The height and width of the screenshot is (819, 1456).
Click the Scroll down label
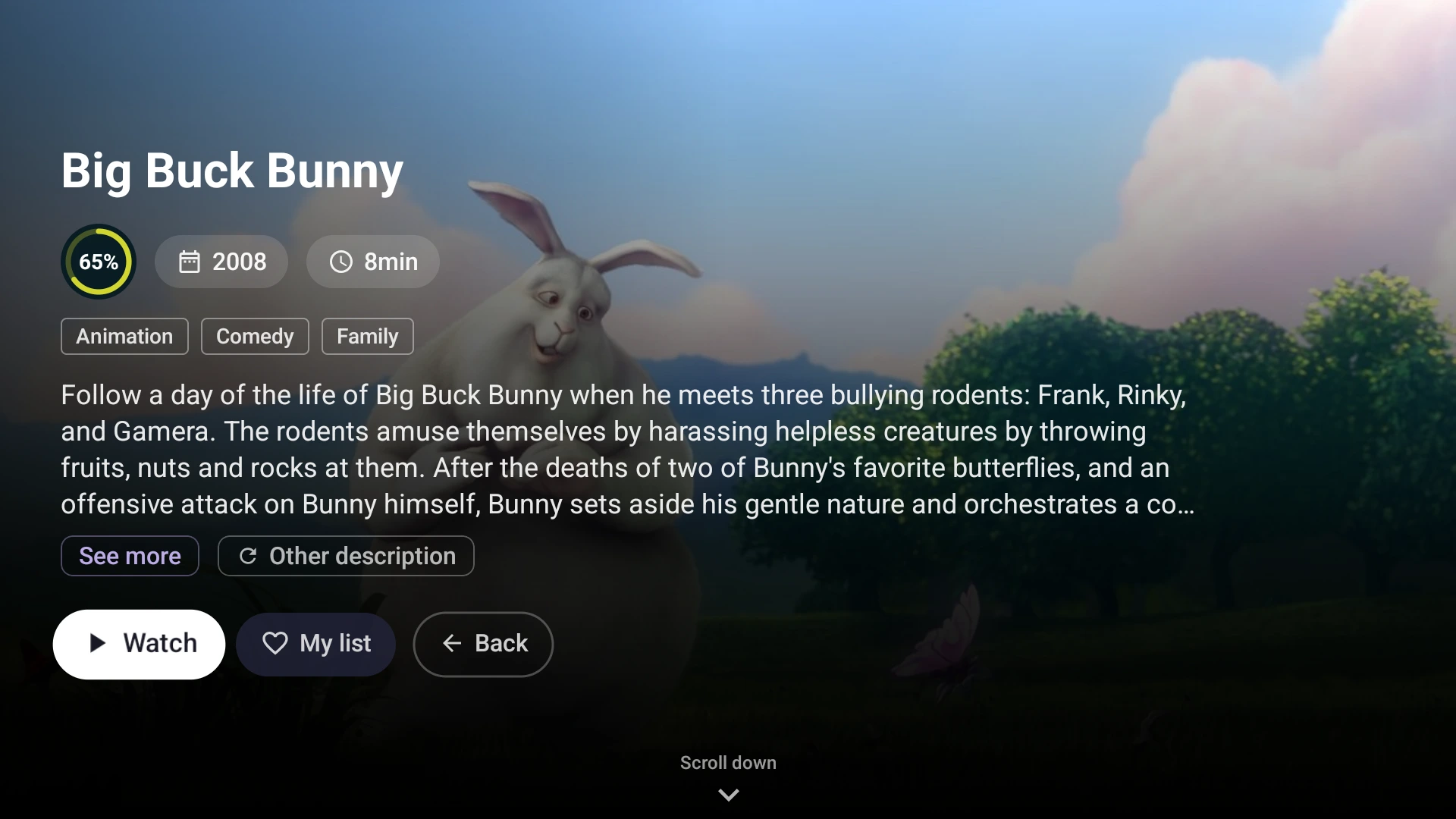pyautogui.click(x=728, y=763)
